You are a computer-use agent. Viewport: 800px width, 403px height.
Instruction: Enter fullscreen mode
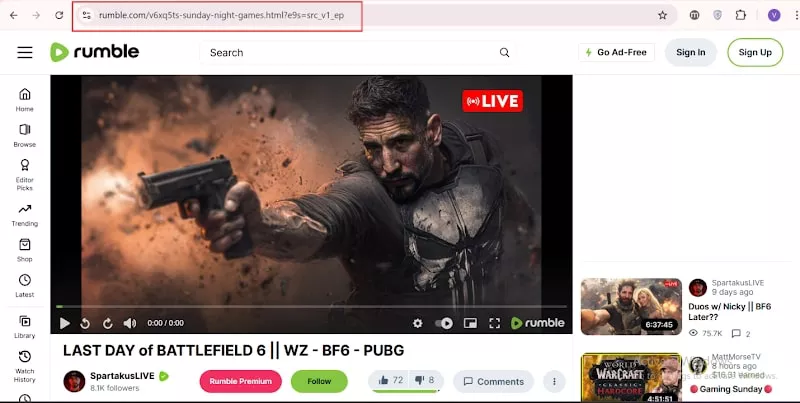(494, 323)
